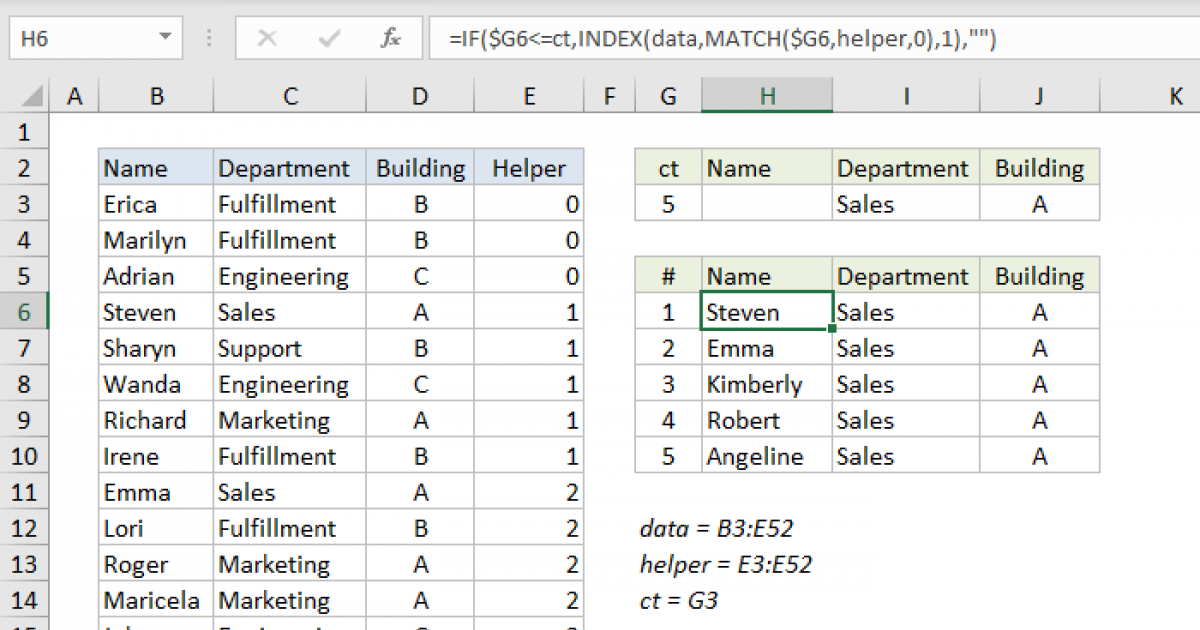
Task: Select cell containing Lori
Action: pyautogui.click(x=156, y=528)
